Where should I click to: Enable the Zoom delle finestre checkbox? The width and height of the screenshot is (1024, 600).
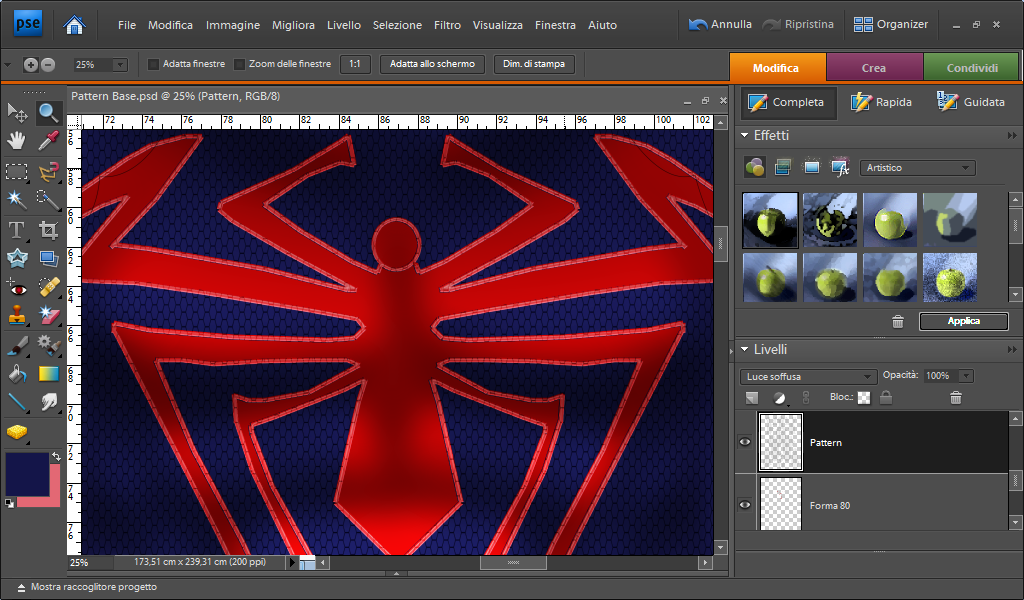coord(240,64)
